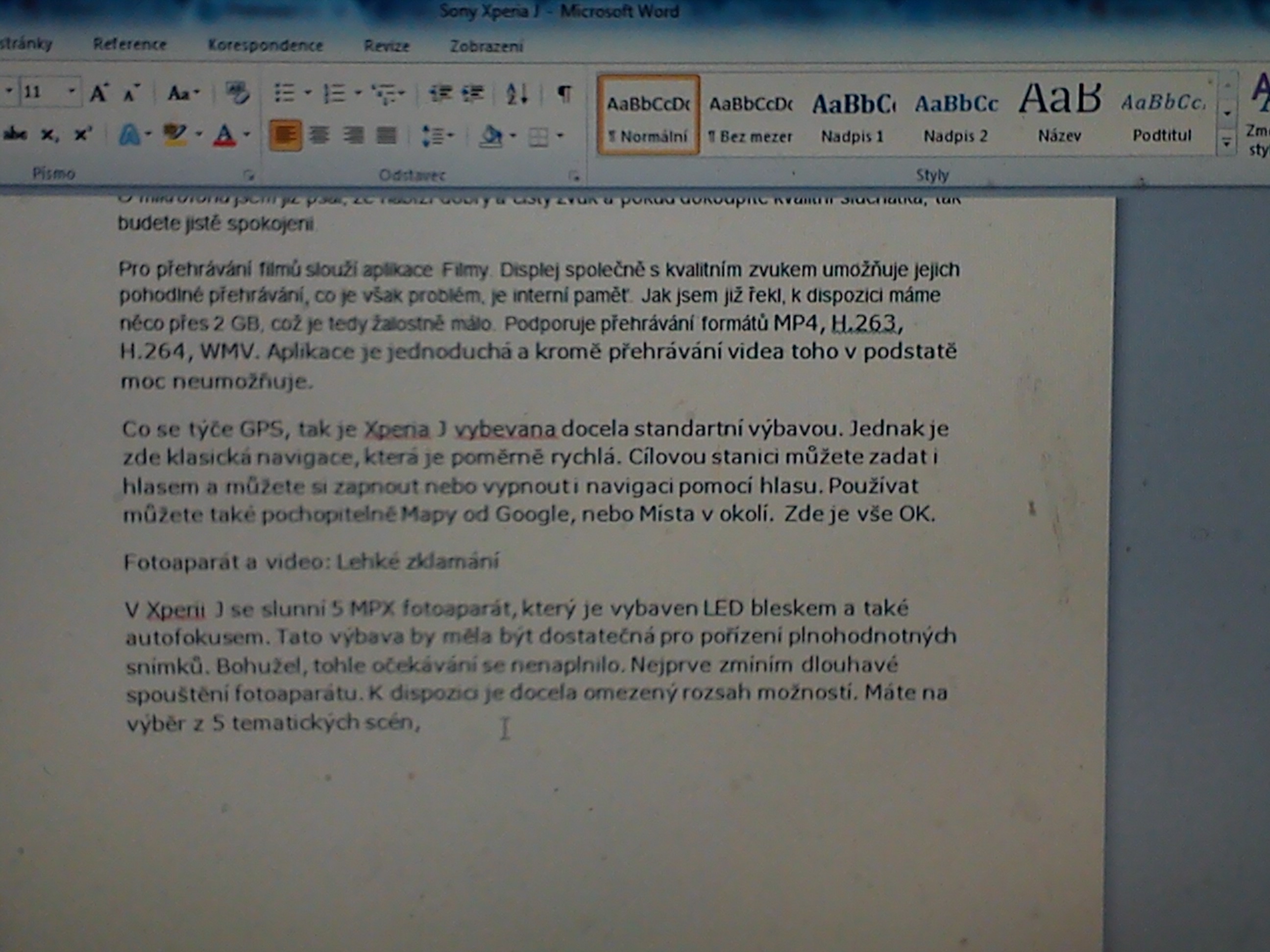Click the misspelled word vybevana
The width and height of the screenshot is (1270, 952).
505,429
